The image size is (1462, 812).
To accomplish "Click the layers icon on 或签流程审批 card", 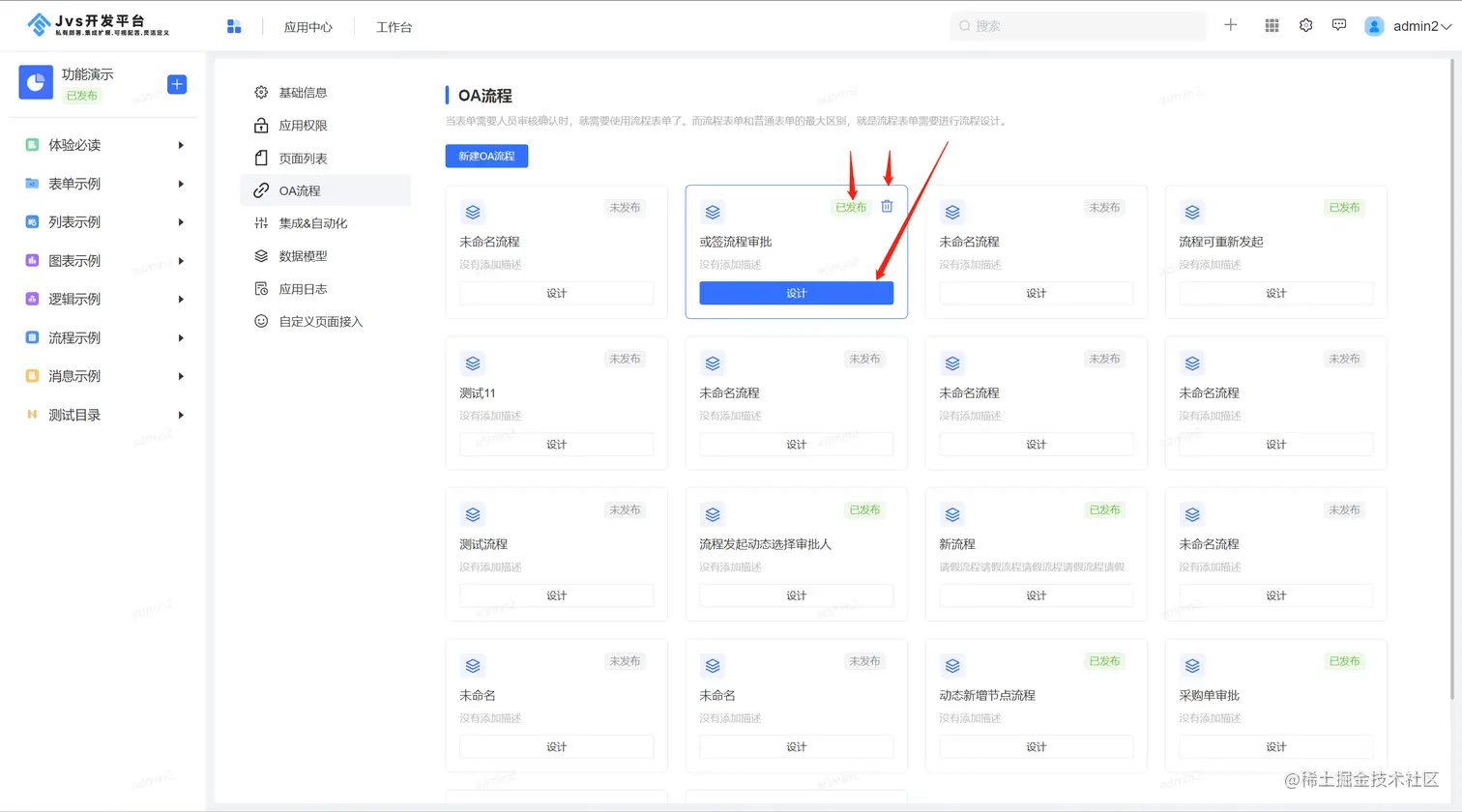I will 713,213.
